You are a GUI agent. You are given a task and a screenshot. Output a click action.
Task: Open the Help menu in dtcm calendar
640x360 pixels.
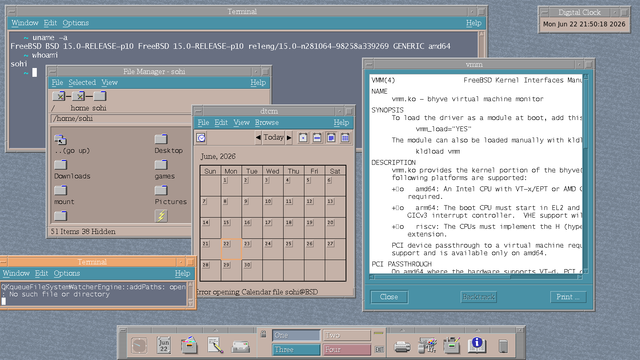341,122
